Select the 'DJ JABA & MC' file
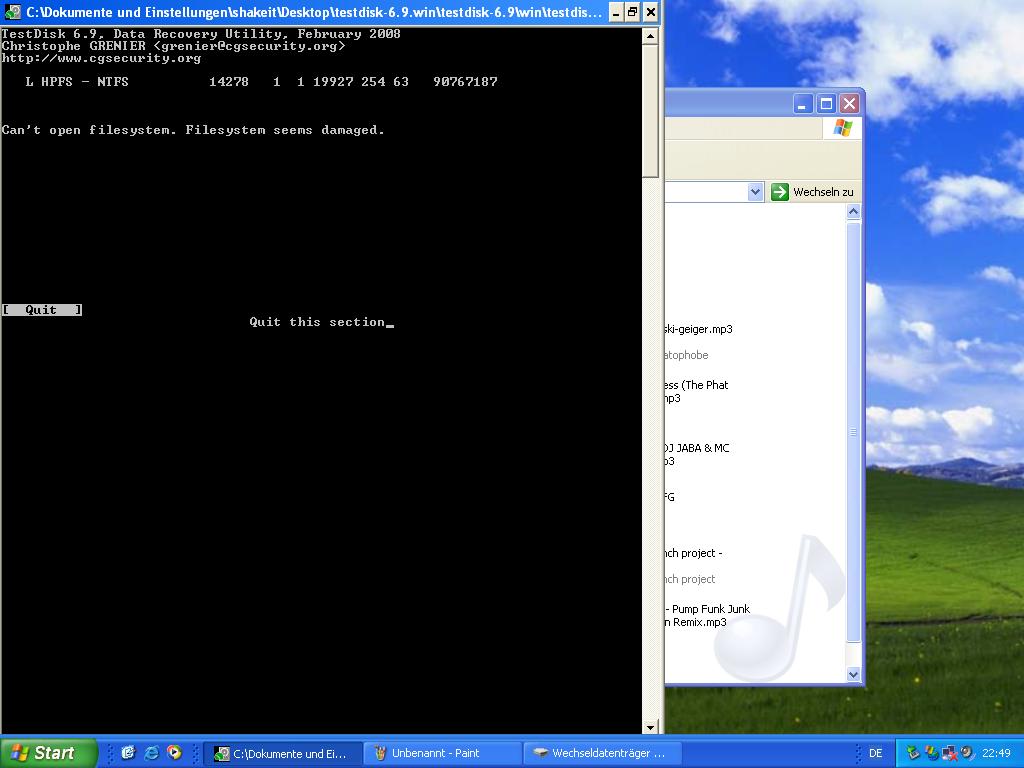This screenshot has height=768, width=1024. point(697,455)
